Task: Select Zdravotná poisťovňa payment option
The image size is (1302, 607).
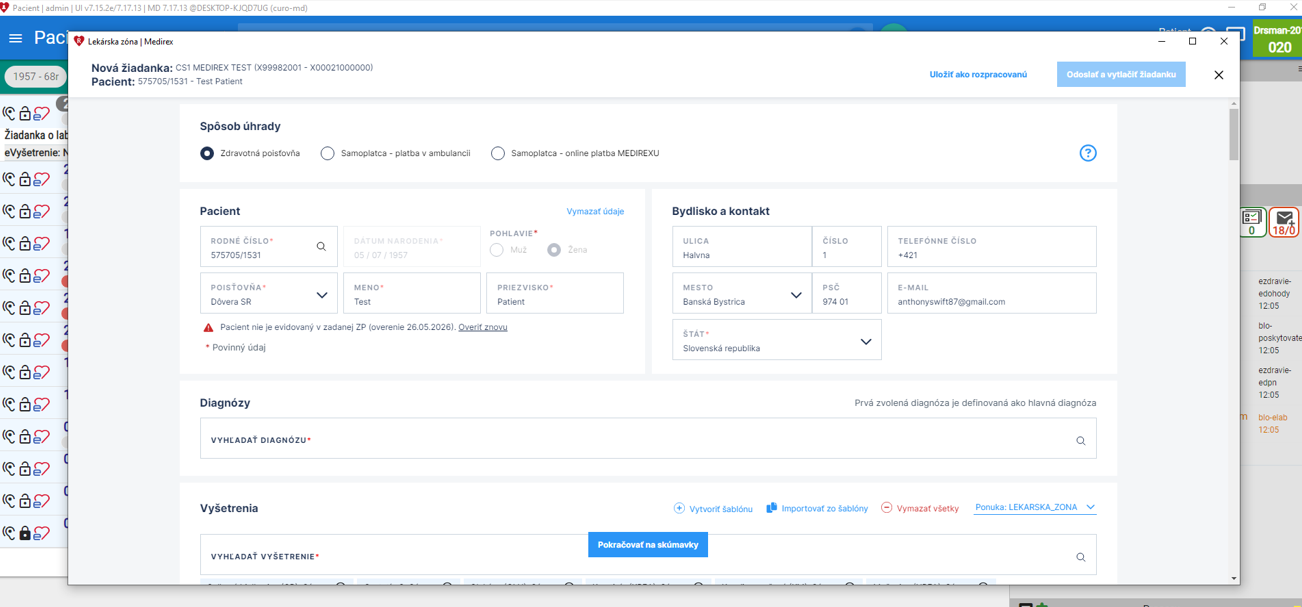Action: point(207,153)
